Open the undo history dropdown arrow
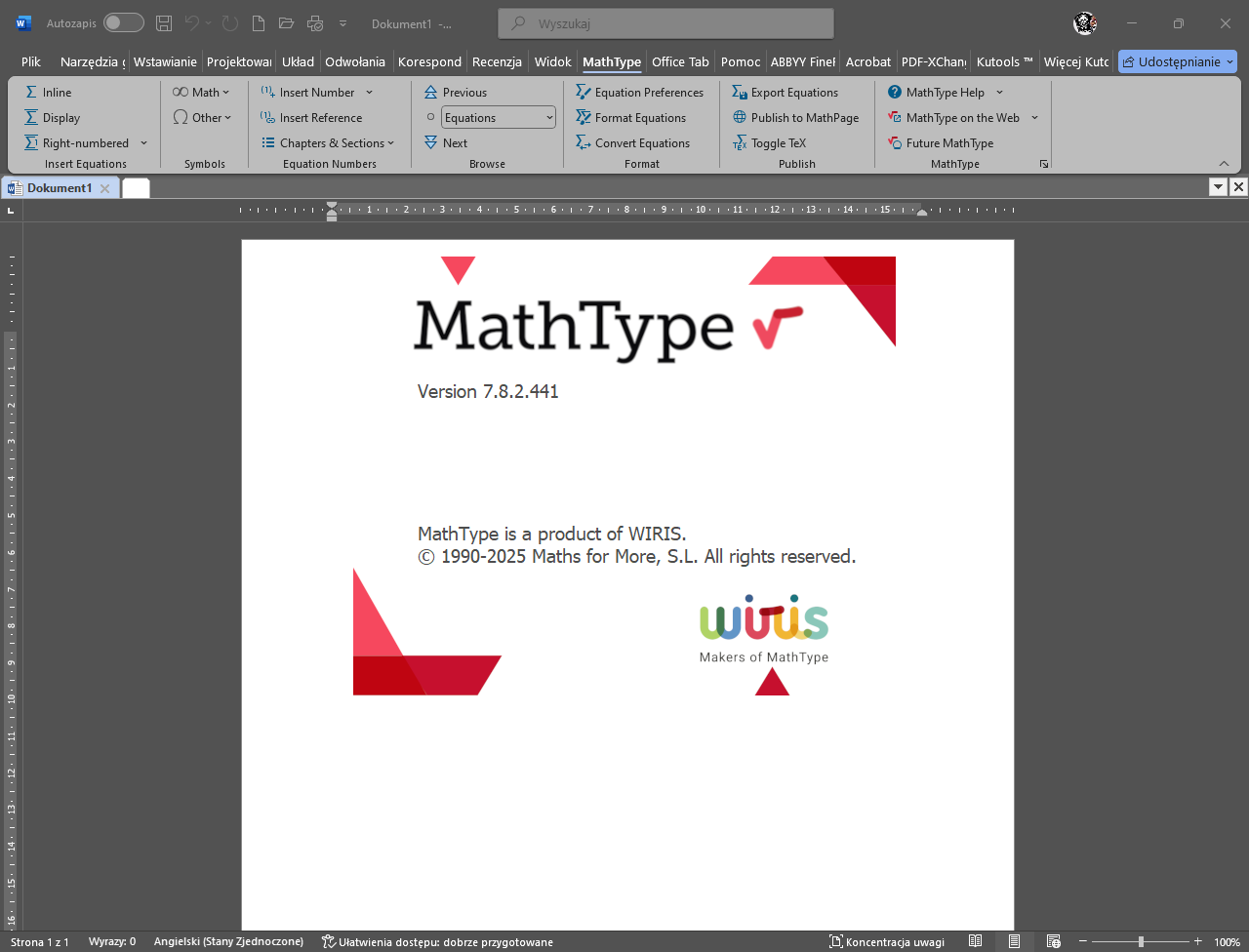 click(208, 23)
